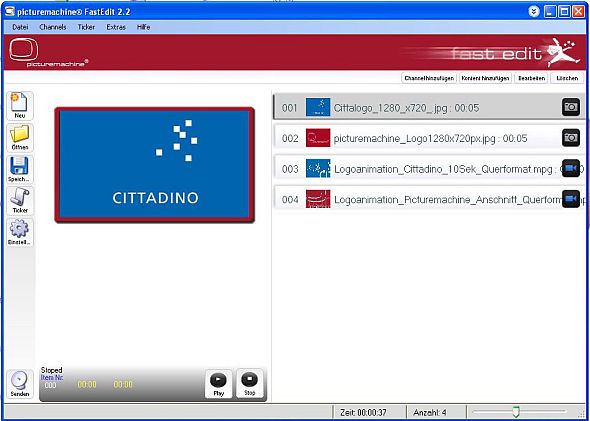Image resolution: width=590 pixels, height=421 pixels.
Task: Stop playback with the Stop button
Action: [249, 383]
